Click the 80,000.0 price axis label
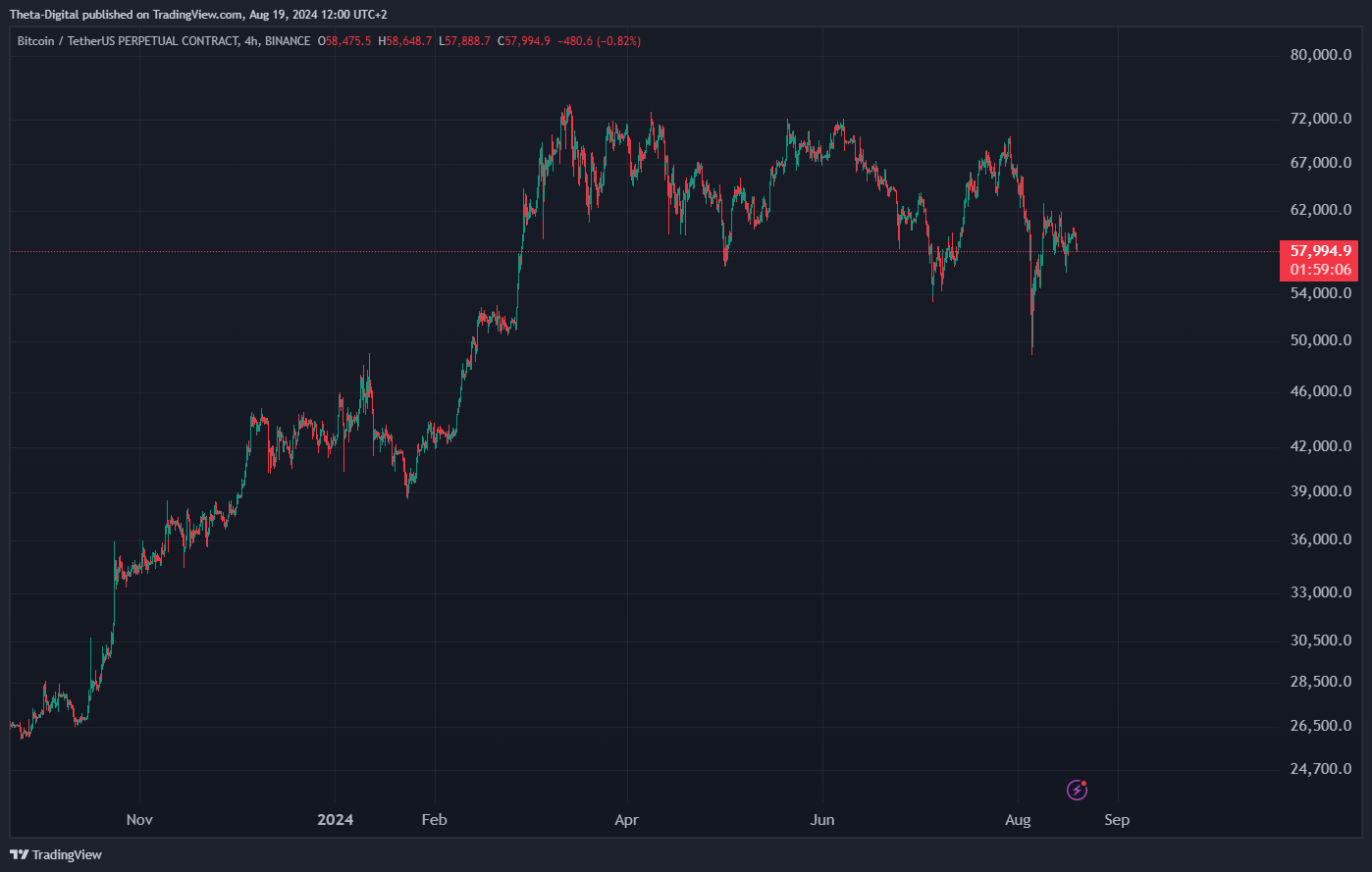The width and height of the screenshot is (1372, 872). coord(1322,55)
